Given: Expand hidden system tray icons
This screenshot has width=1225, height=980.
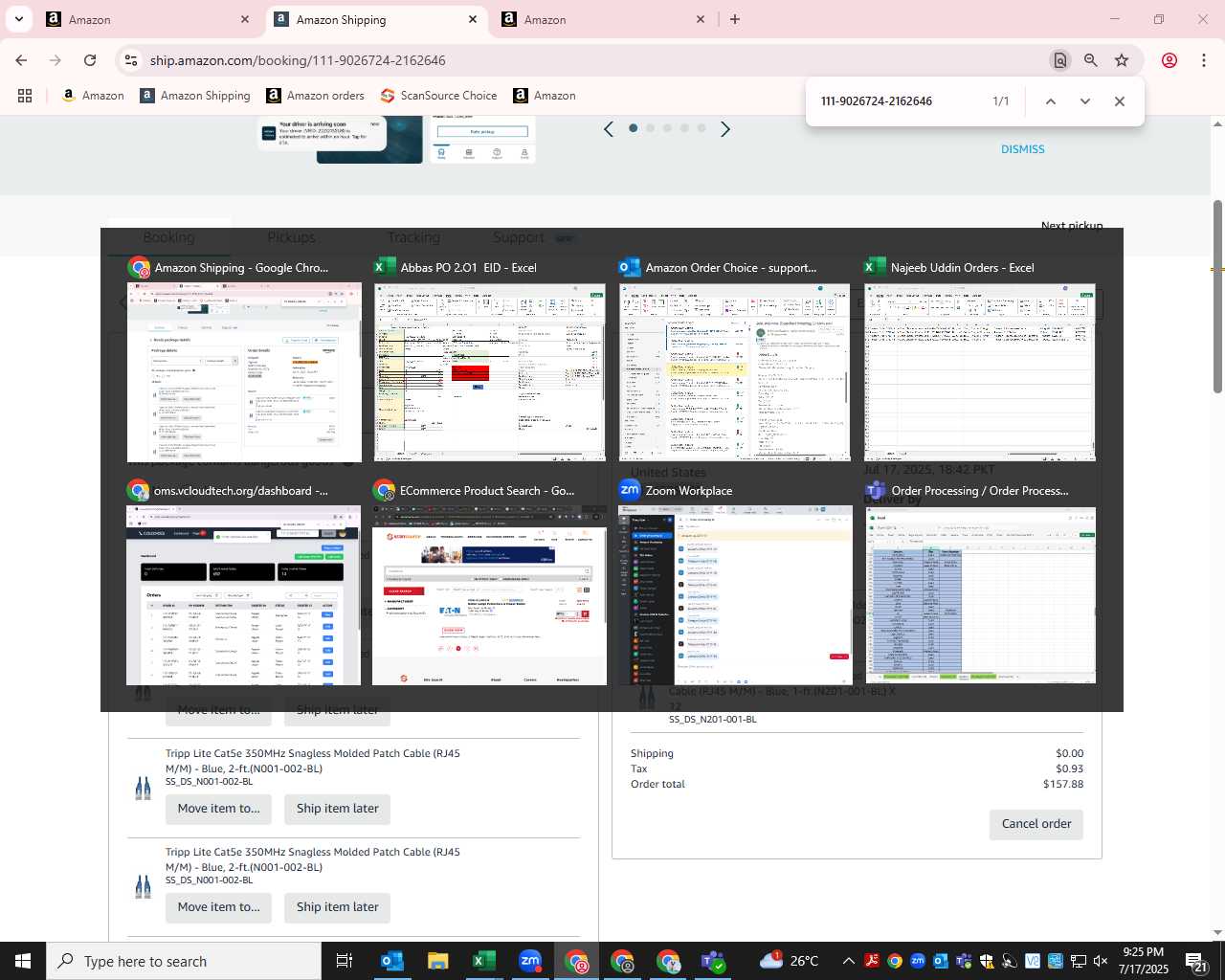Looking at the screenshot, I should 849,961.
